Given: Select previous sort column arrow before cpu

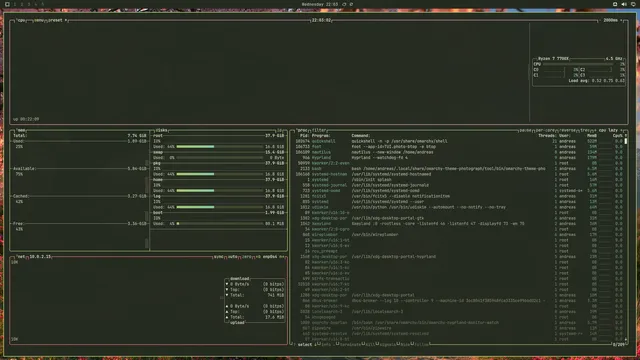Looking at the screenshot, I should coord(597,130).
